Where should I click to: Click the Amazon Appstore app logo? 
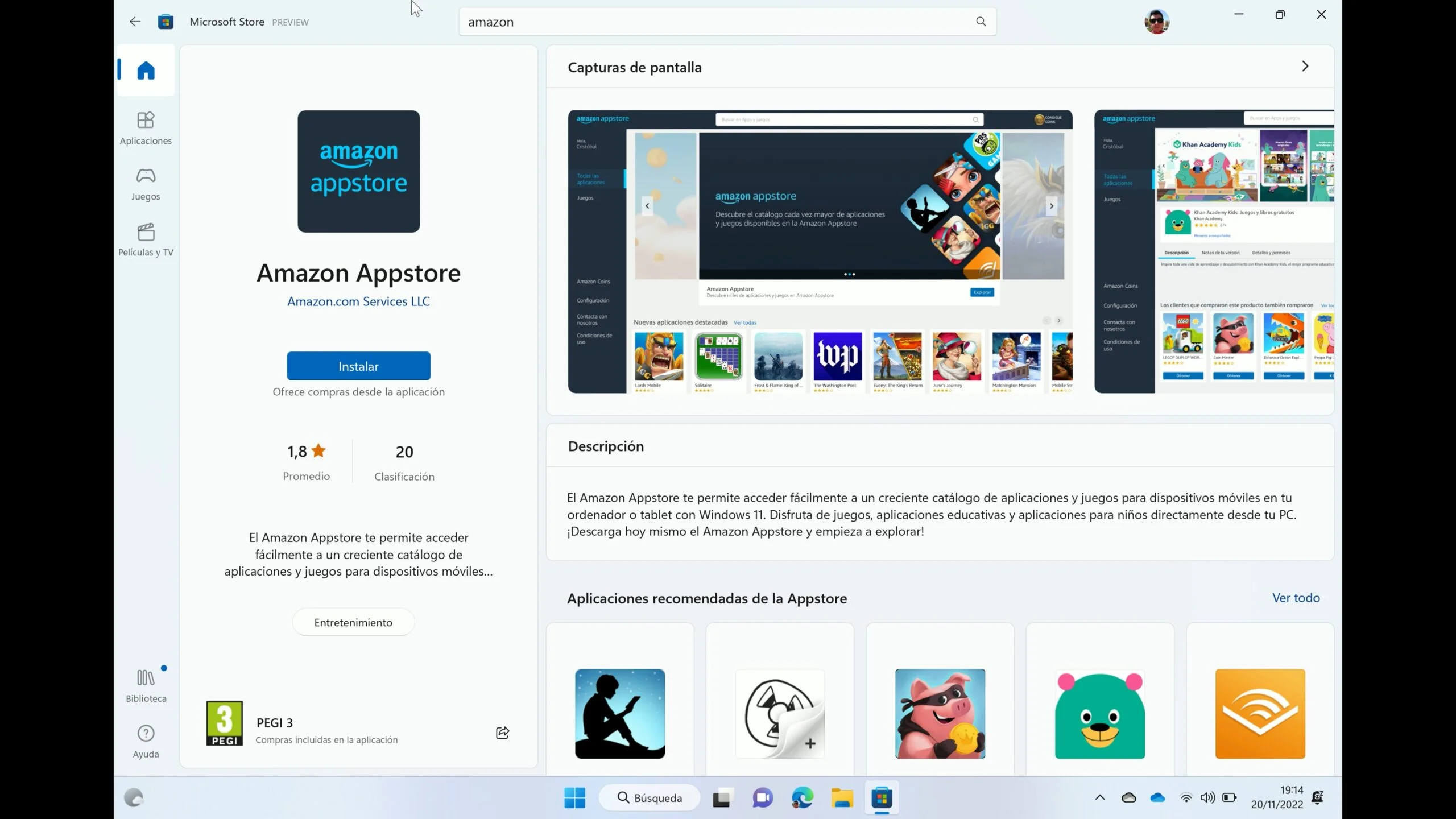[x=358, y=171]
